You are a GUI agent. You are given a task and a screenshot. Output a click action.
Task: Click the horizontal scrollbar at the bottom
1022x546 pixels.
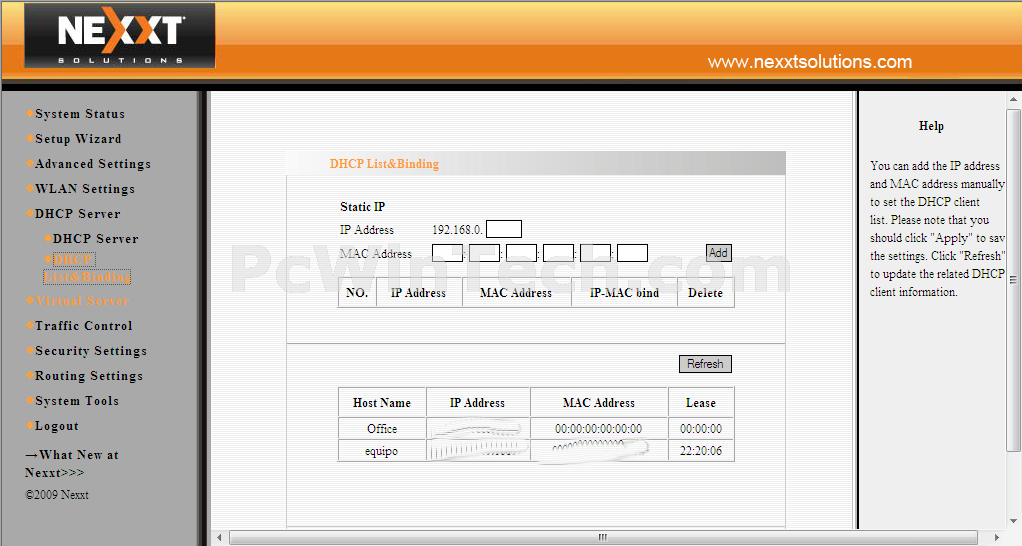click(600, 538)
